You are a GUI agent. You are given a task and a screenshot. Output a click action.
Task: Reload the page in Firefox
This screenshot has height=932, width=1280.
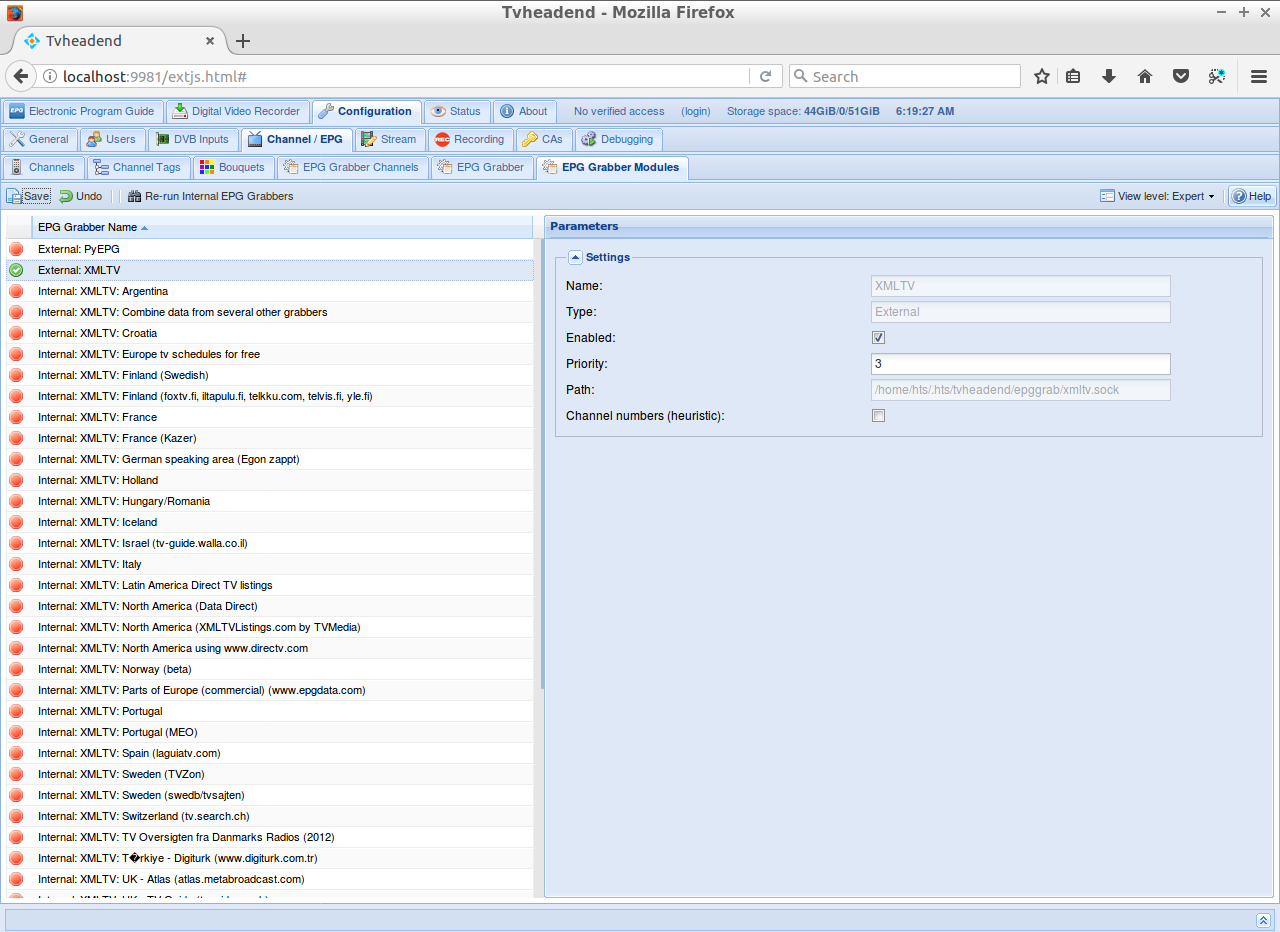click(765, 76)
